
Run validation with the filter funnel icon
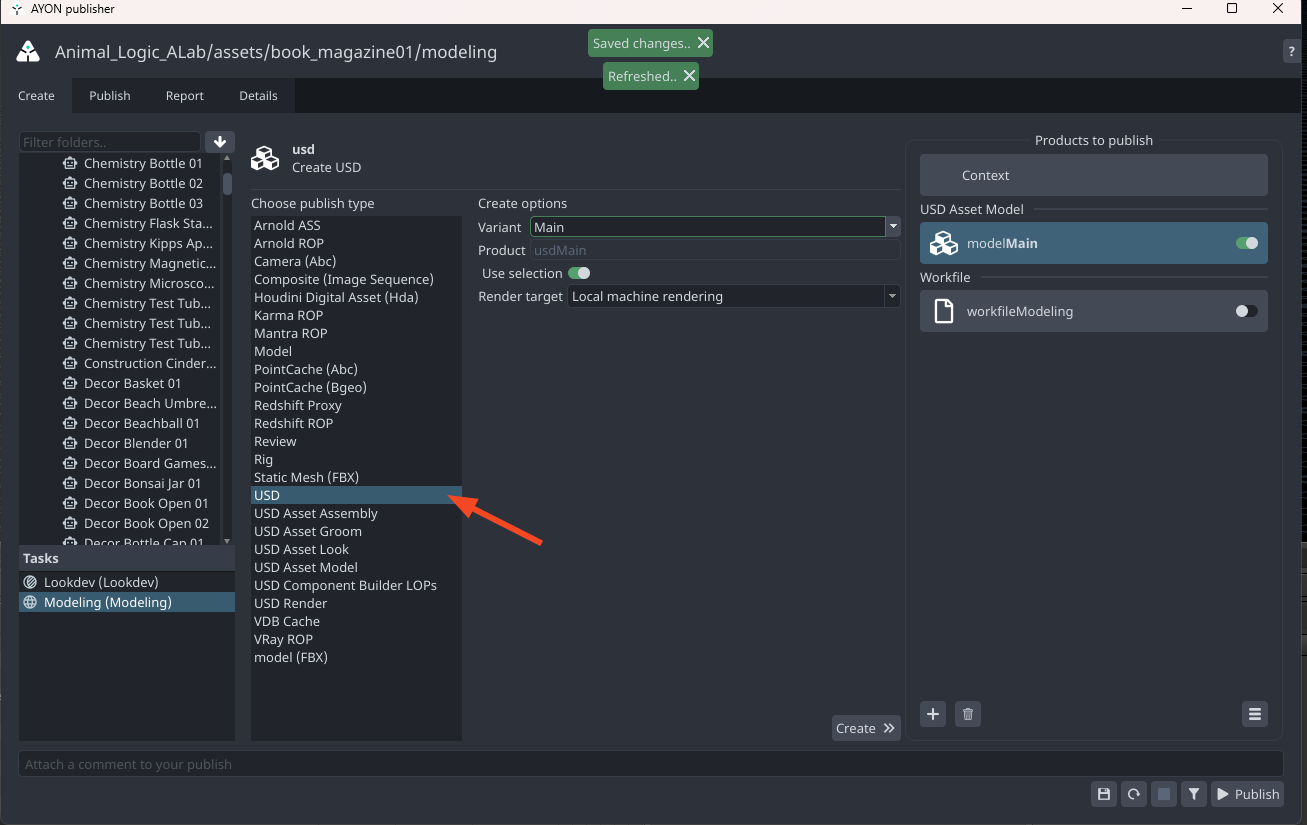(x=1194, y=794)
